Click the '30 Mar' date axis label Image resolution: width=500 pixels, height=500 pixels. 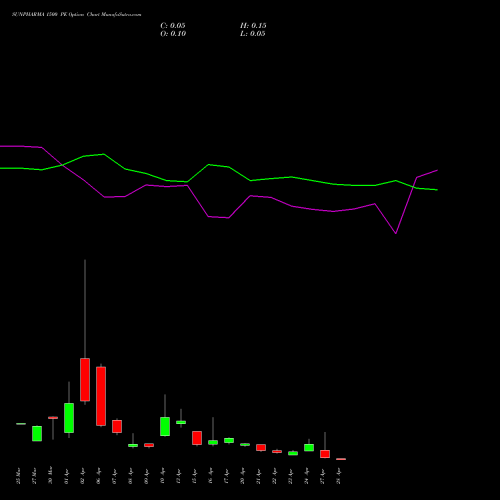coord(50,476)
